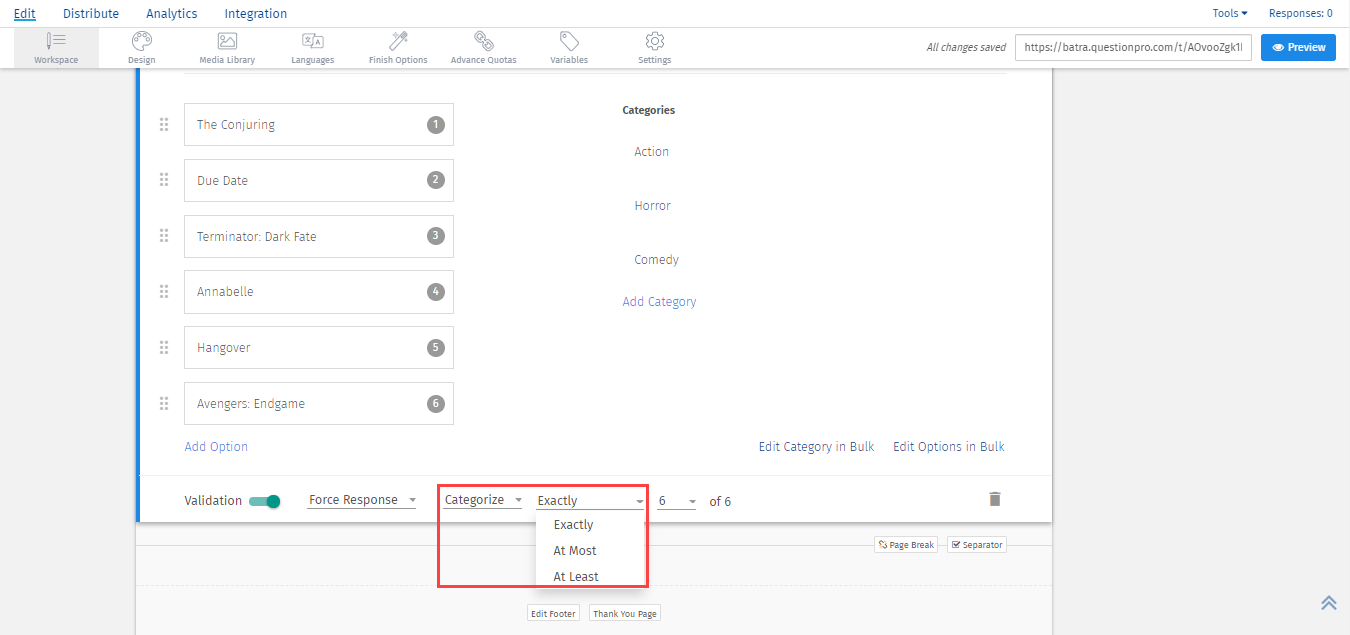Open the Media Library
This screenshot has height=635, width=1350.
227,47
